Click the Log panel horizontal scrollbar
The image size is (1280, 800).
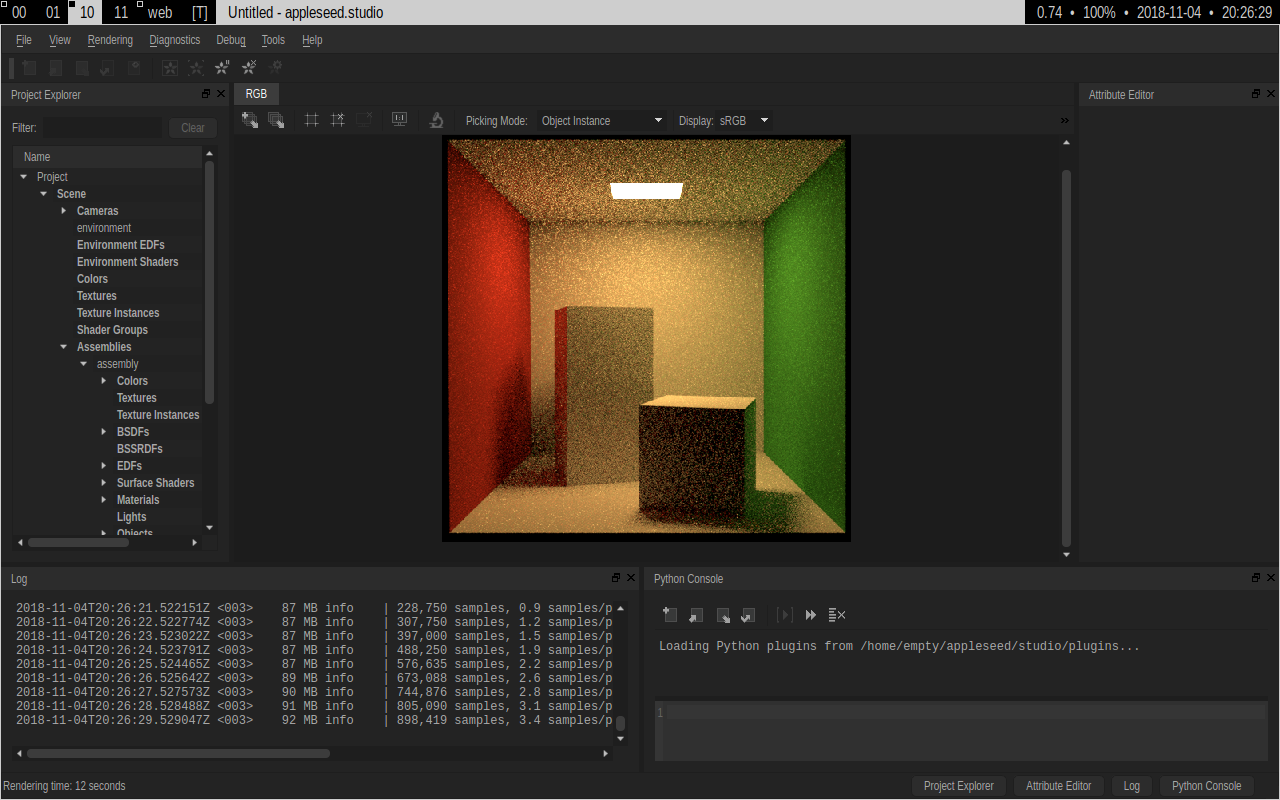coord(179,753)
